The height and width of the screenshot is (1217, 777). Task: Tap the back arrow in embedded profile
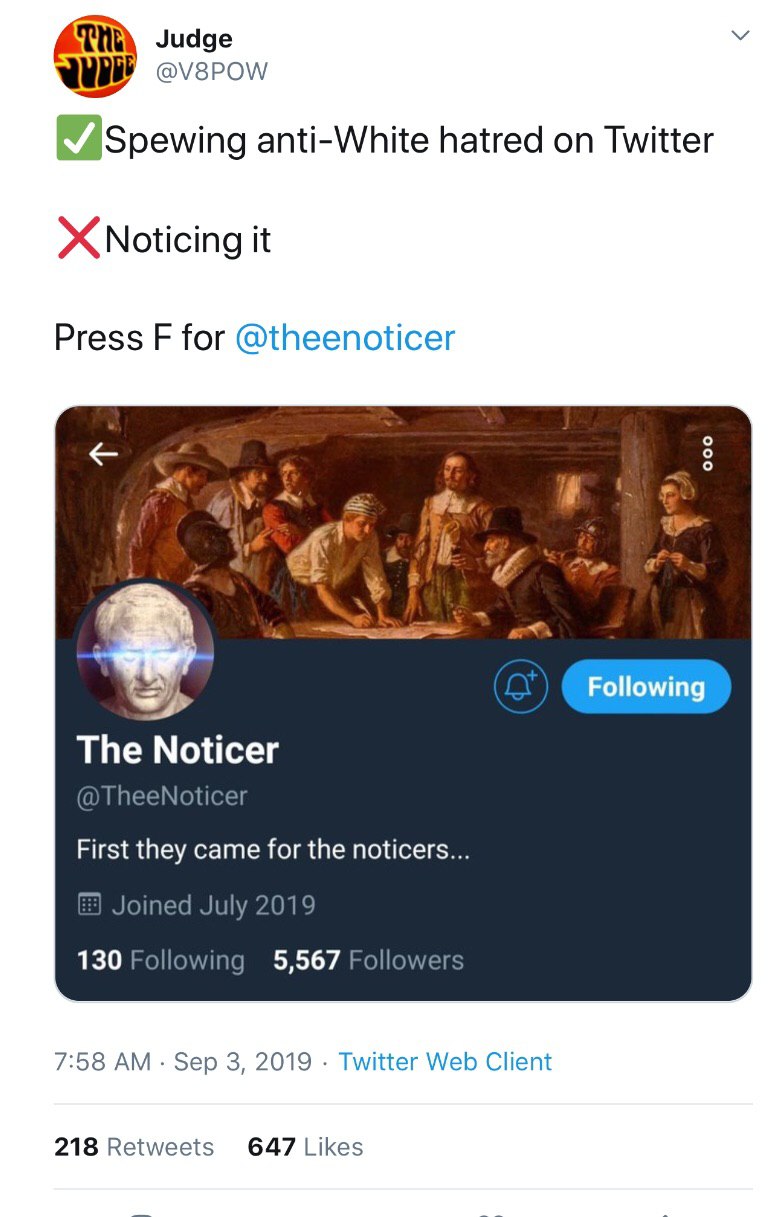104,454
